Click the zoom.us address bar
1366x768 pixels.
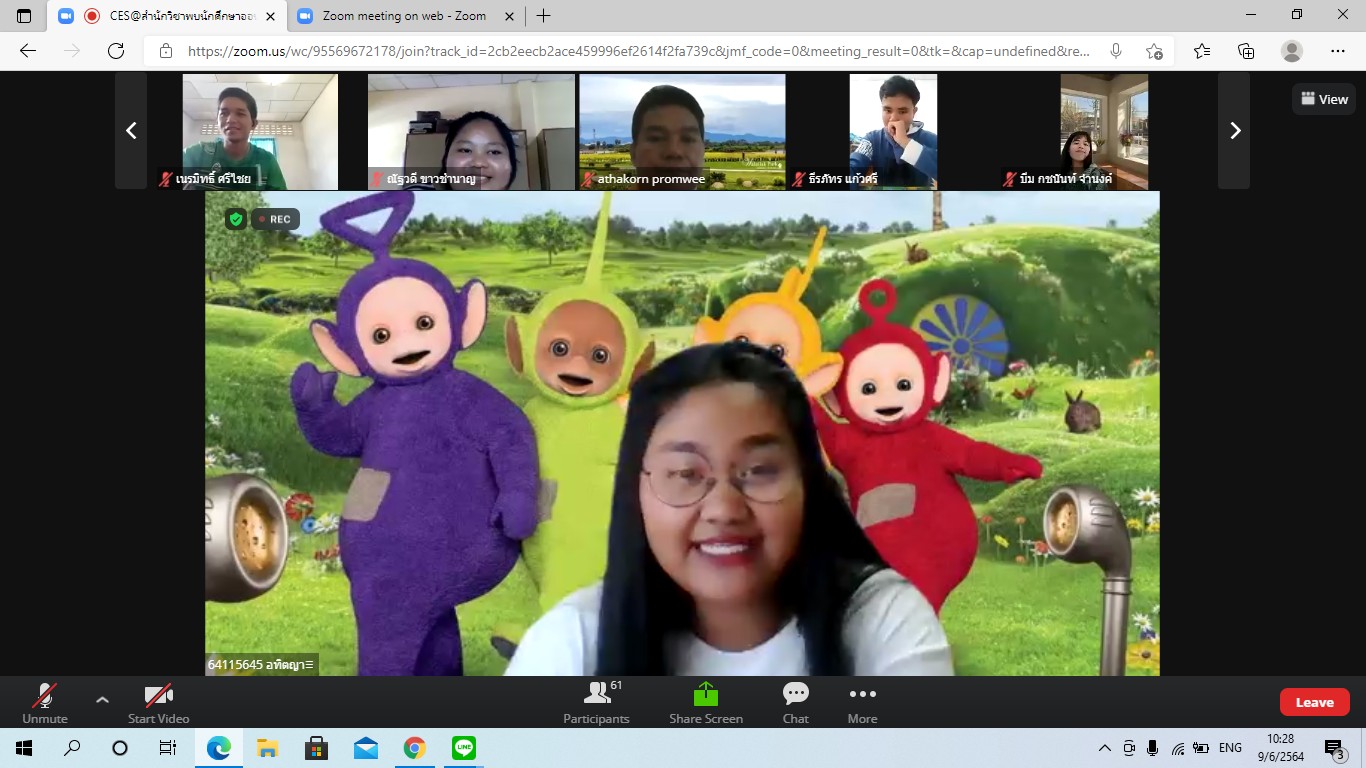pyautogui.click(x=640, y=51)
